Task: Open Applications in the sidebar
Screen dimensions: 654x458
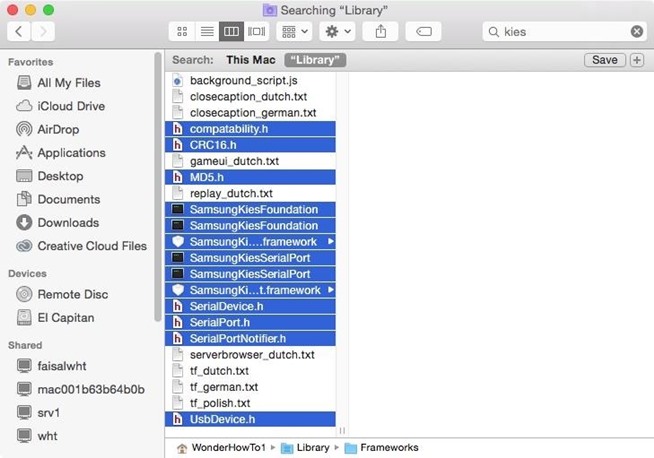Action: pos(70,153)
